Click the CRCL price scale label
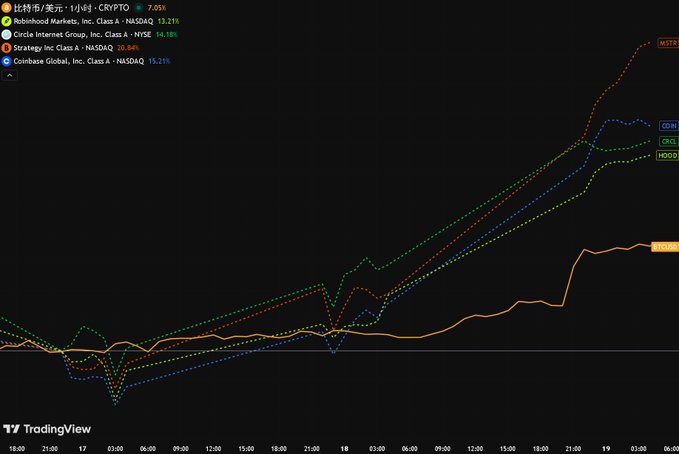The height and width of the screenshot is (454, 679). [x=669, y=141]
